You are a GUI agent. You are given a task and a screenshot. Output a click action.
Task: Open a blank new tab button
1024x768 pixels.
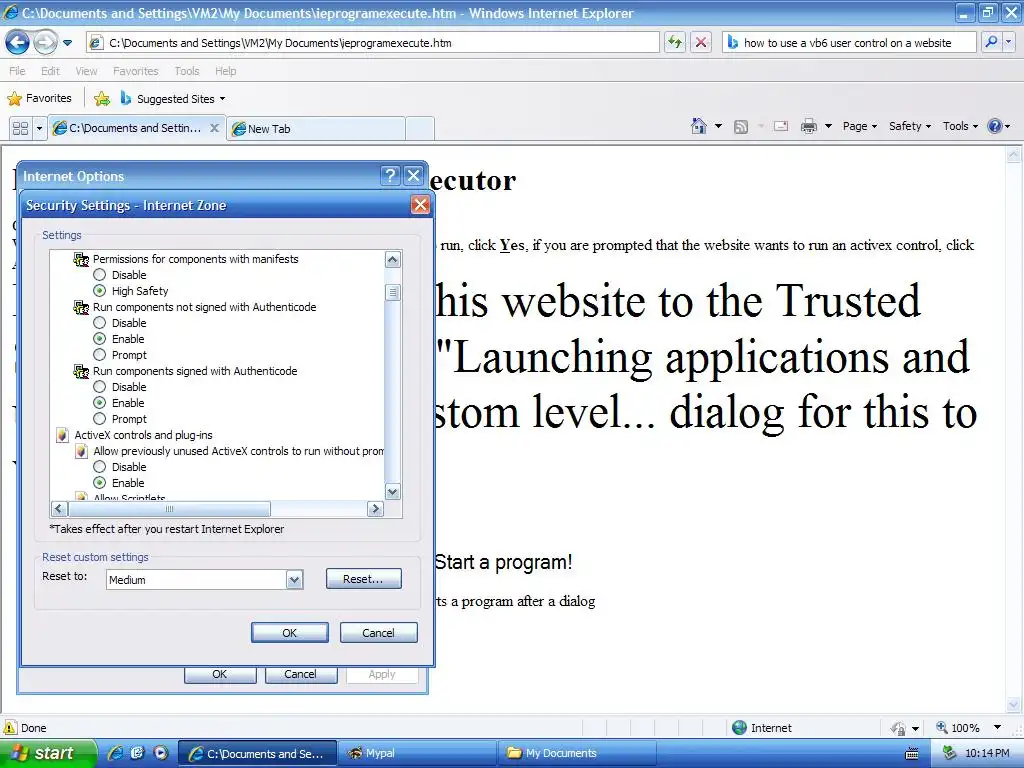[420, 129]
